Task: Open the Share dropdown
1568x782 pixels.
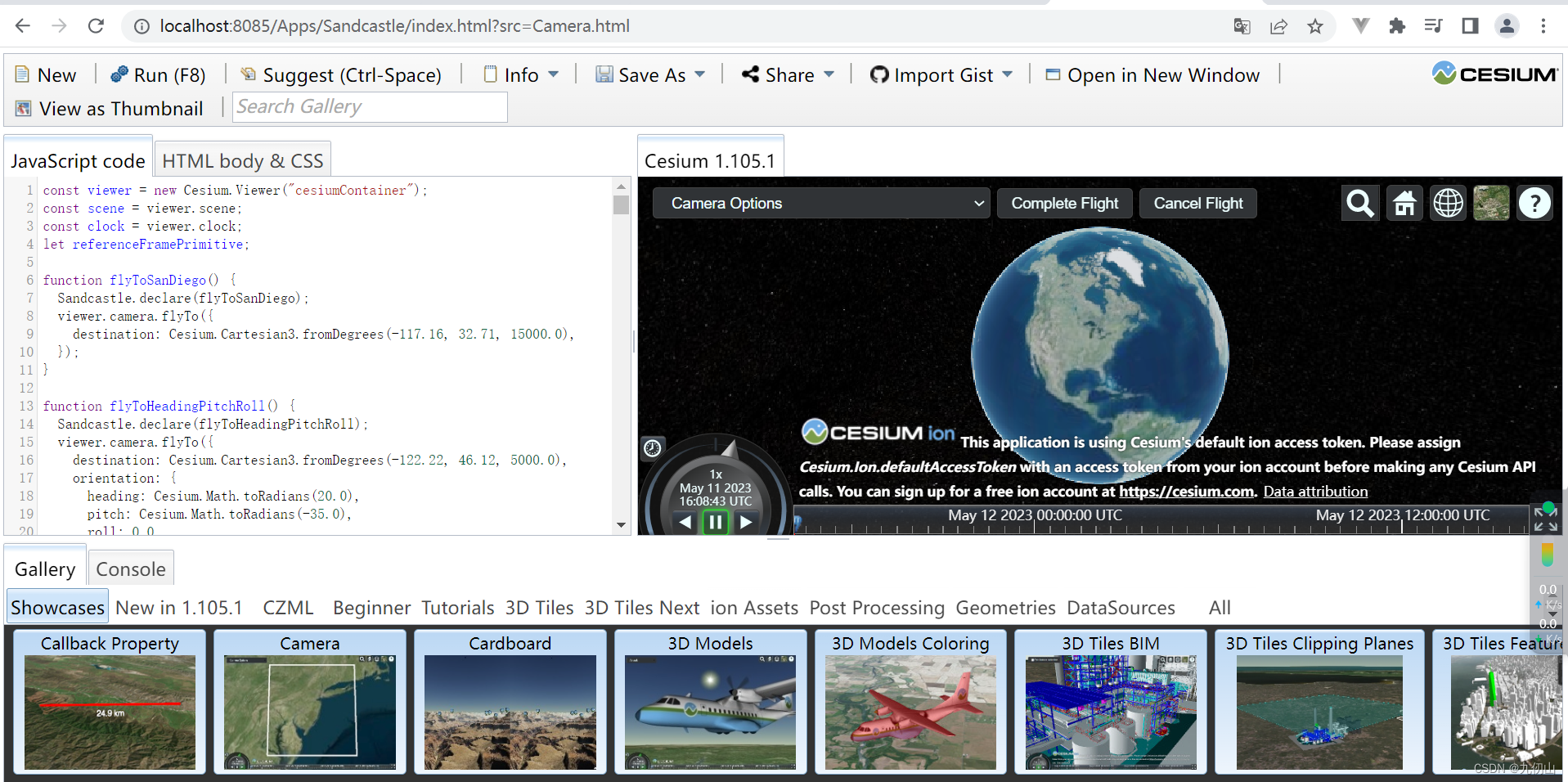Action: (x=788, y=75)
